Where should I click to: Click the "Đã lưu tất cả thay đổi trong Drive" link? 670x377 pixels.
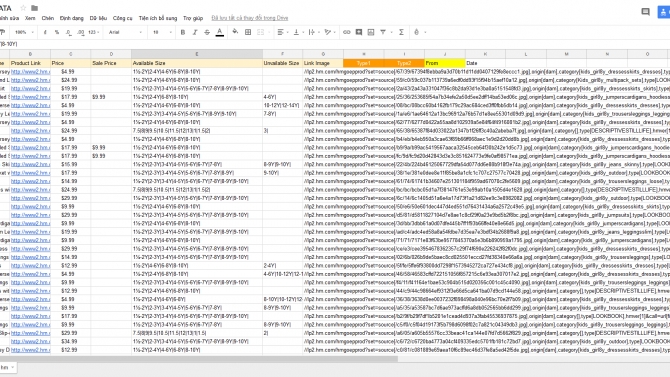tap(250, 18)
